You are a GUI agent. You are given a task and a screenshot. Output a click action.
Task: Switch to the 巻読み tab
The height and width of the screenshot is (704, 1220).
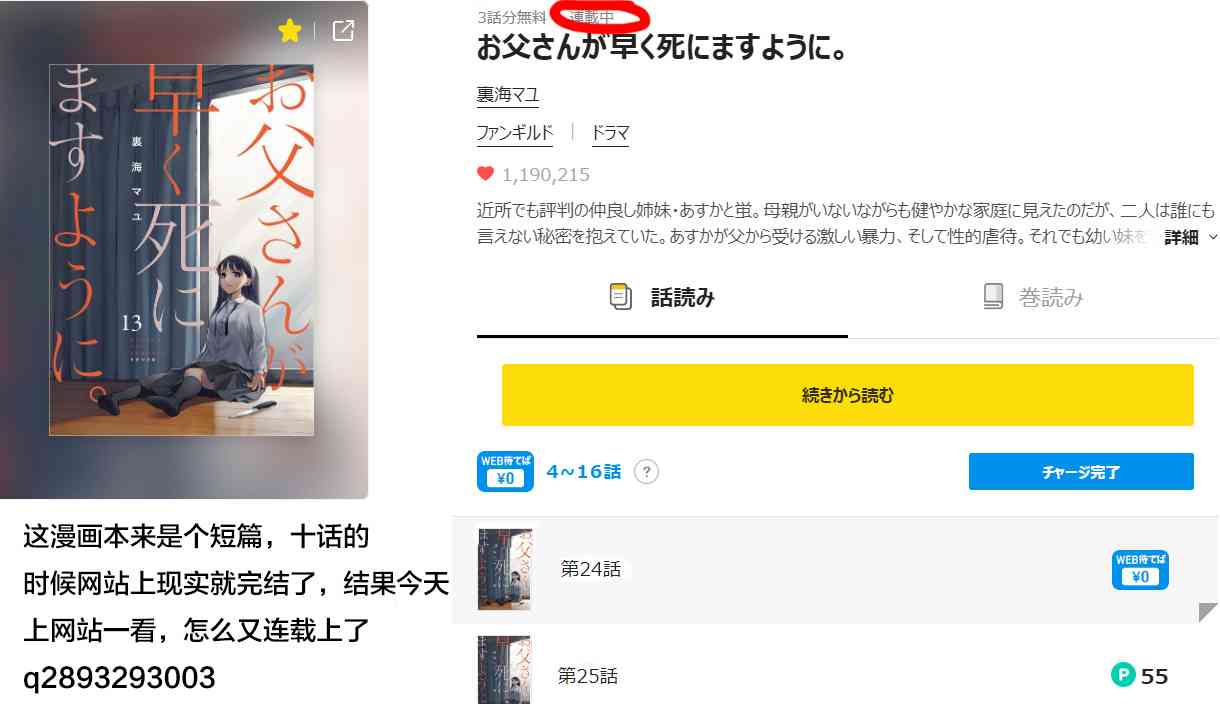point(1033,297)
